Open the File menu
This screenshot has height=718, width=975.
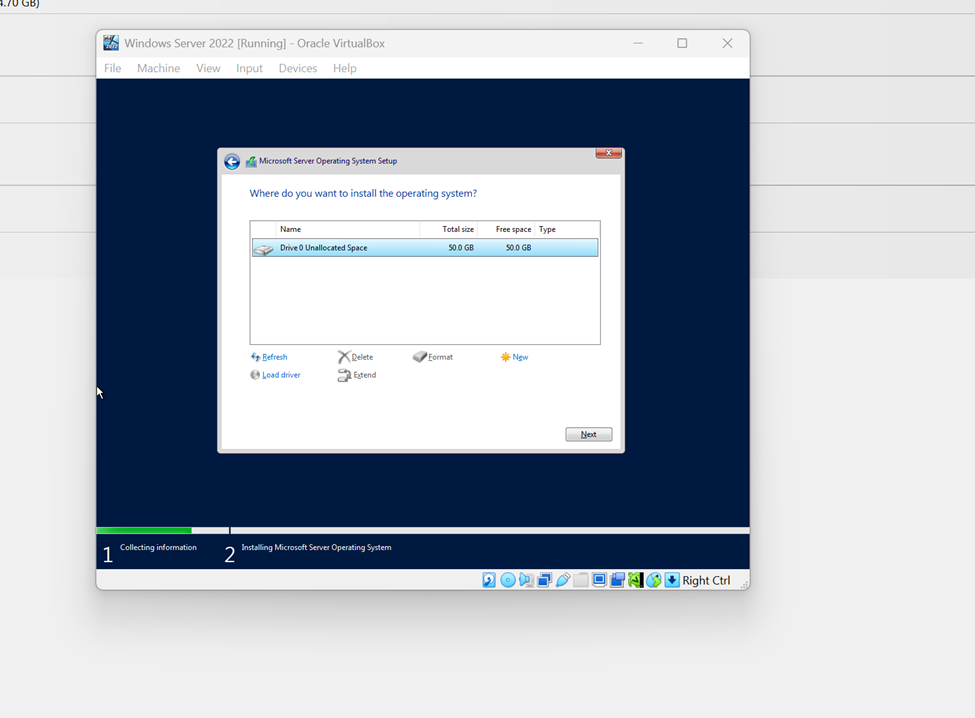click(113, 68)
